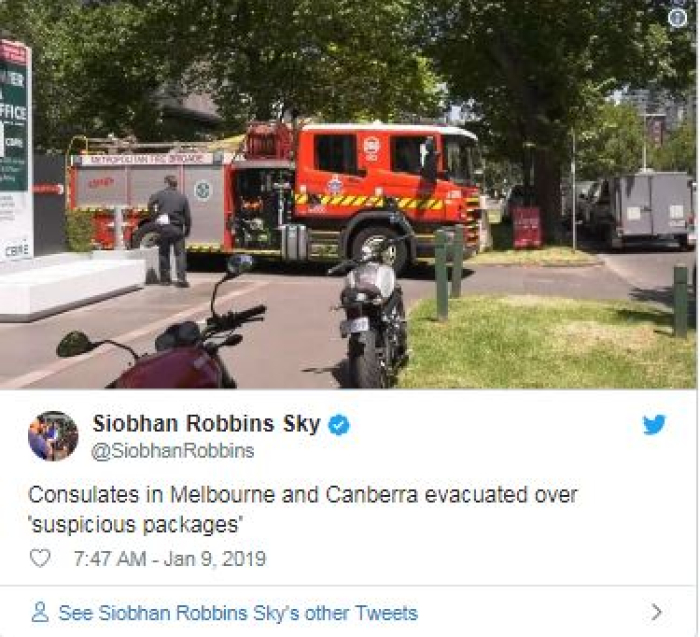
Task: Click the blue verified badge
Action: (x=339, y=425)
